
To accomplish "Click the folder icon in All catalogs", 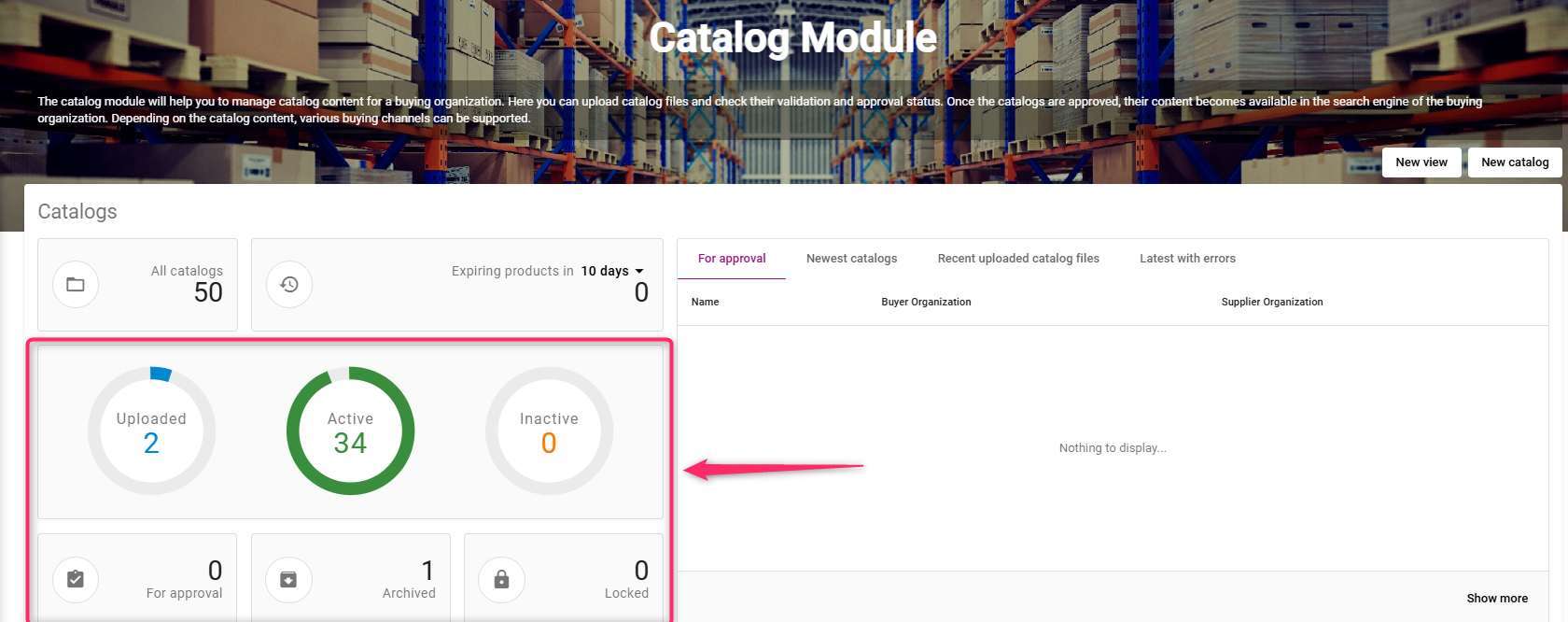I will [x=76, y=285].
